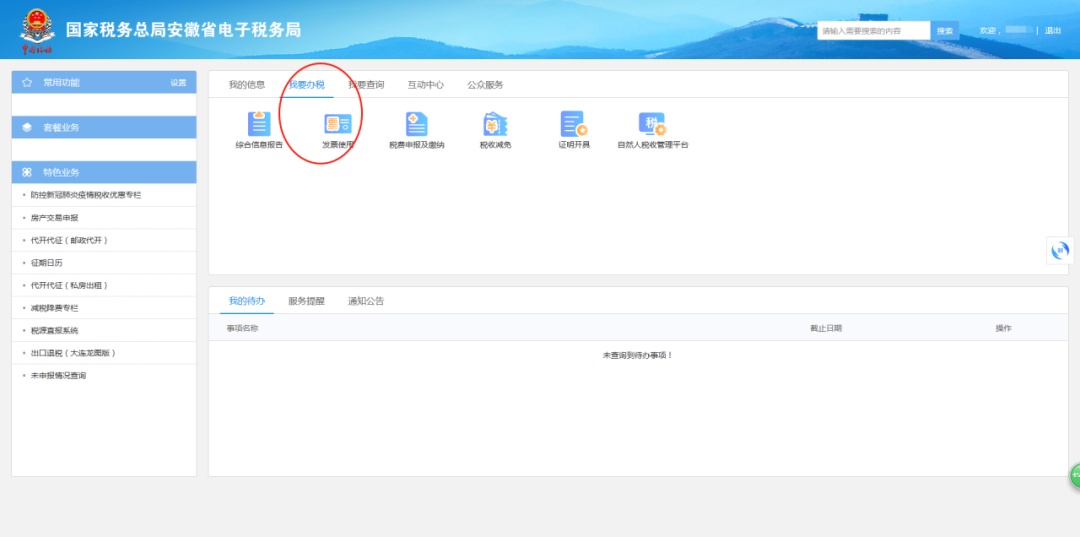1080x537 pixels.
Task: Click the 操作 column header
Action: [1004, 328]
